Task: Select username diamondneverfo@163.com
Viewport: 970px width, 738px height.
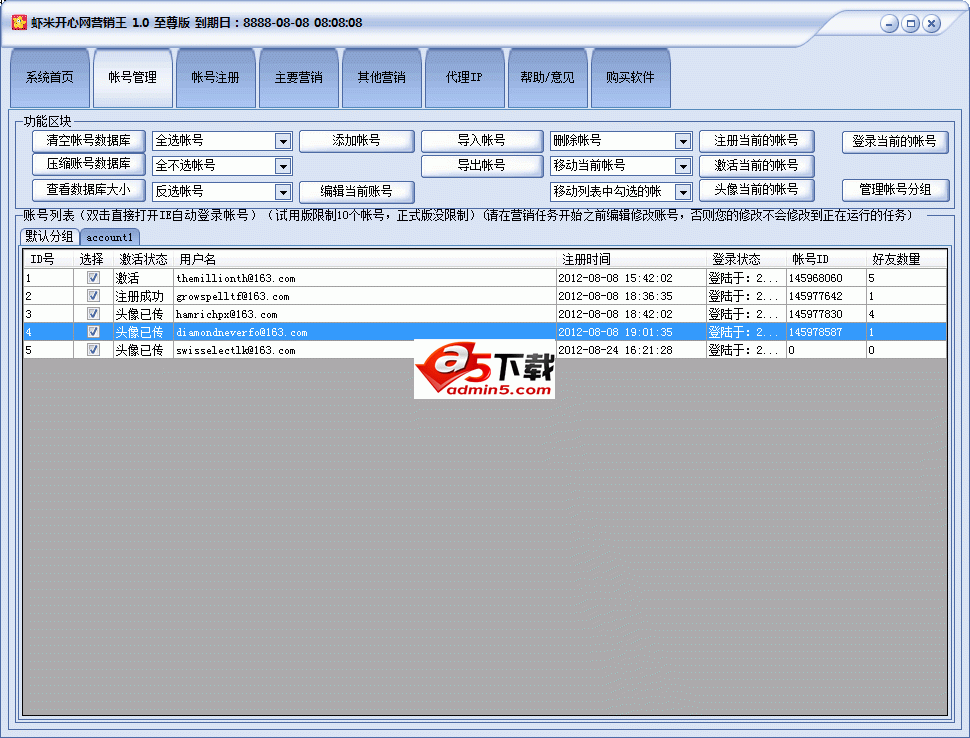Action: [x=242, y=332]
